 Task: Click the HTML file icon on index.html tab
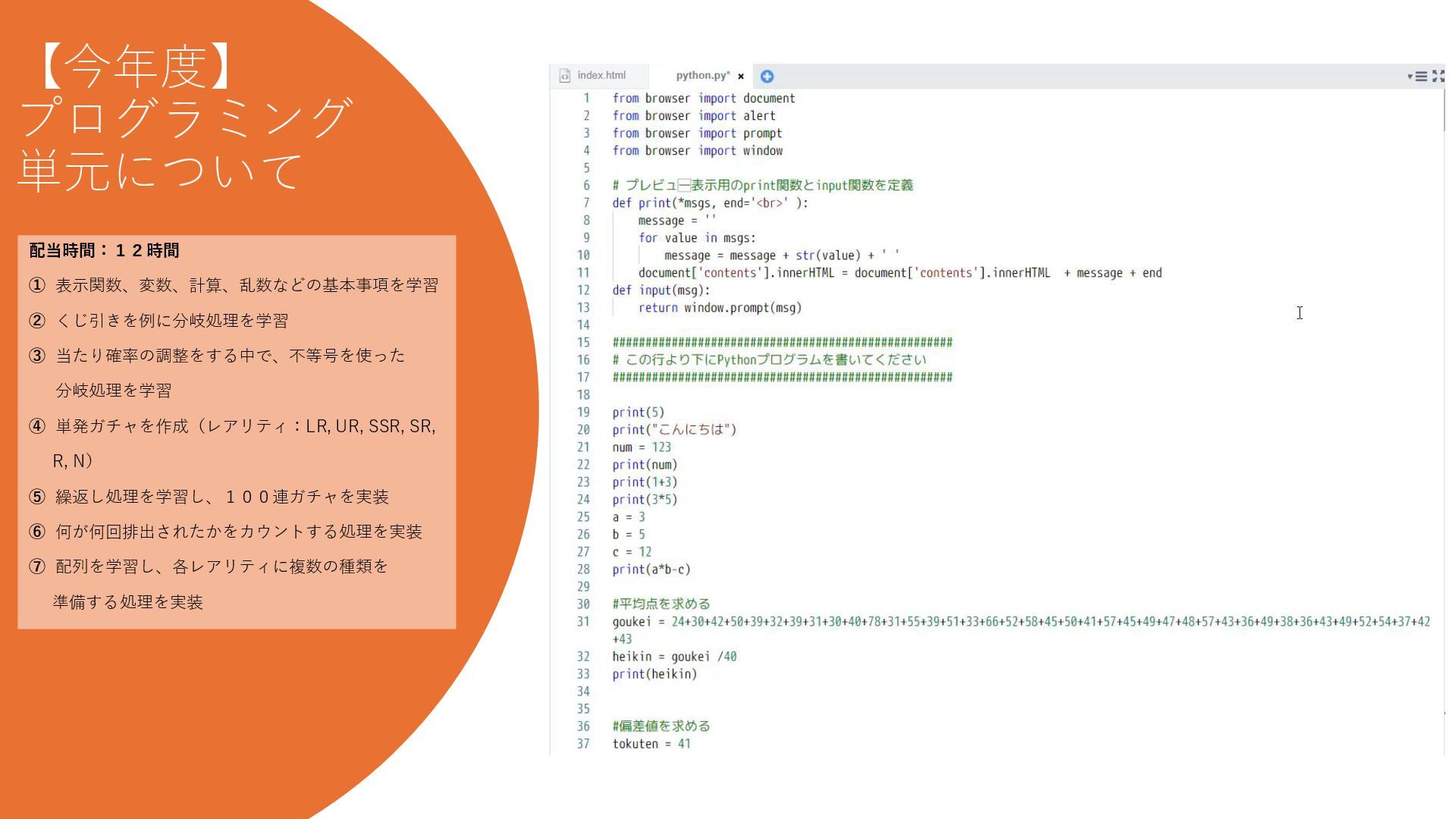tap(564, 76)
